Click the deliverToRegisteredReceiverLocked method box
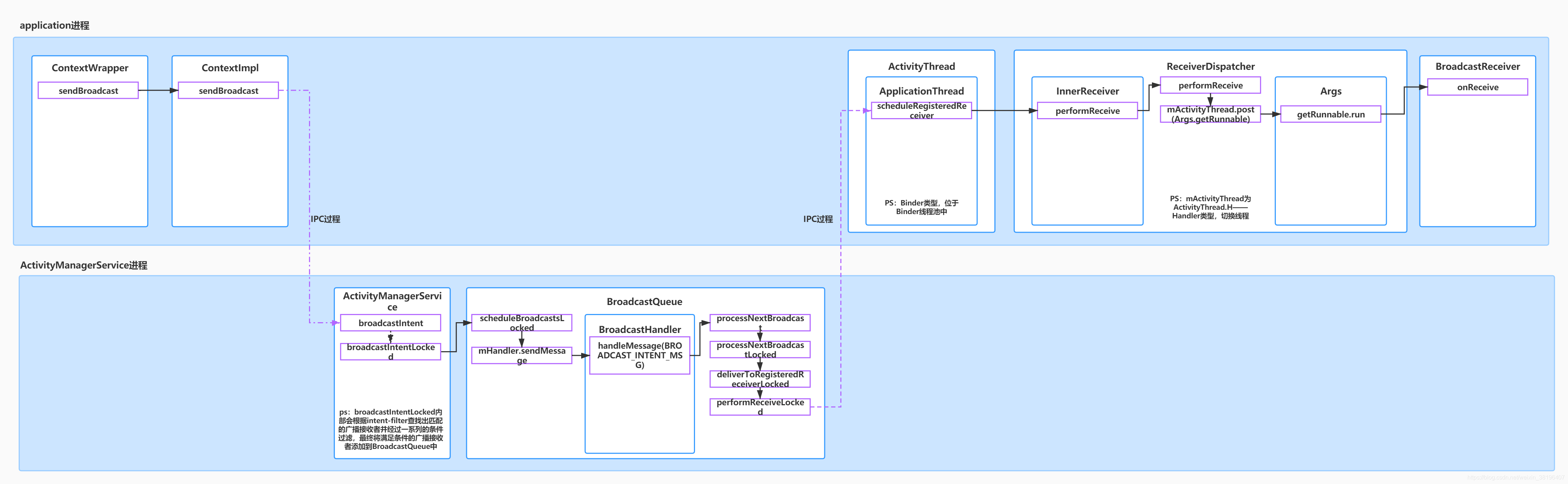The height and width of the screenshot is (484, 1568). pos(760,379)
